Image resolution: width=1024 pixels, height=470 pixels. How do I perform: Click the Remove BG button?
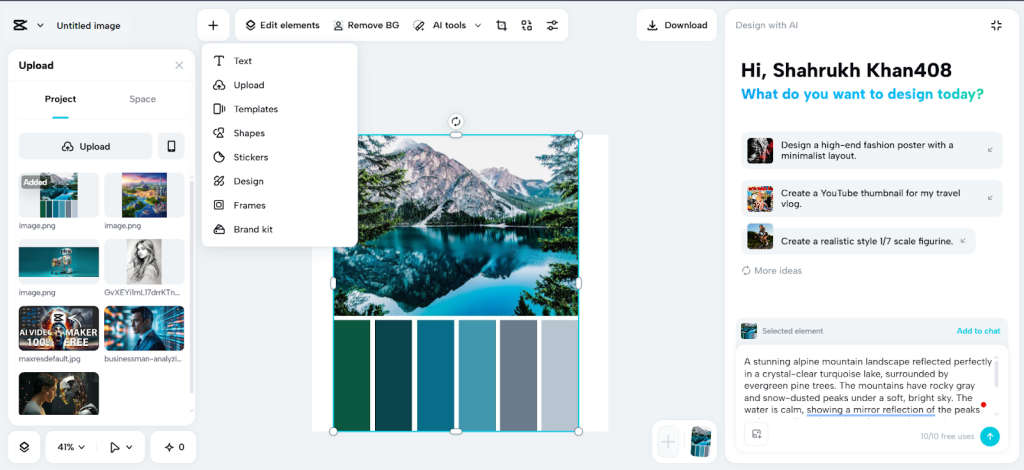365,25
